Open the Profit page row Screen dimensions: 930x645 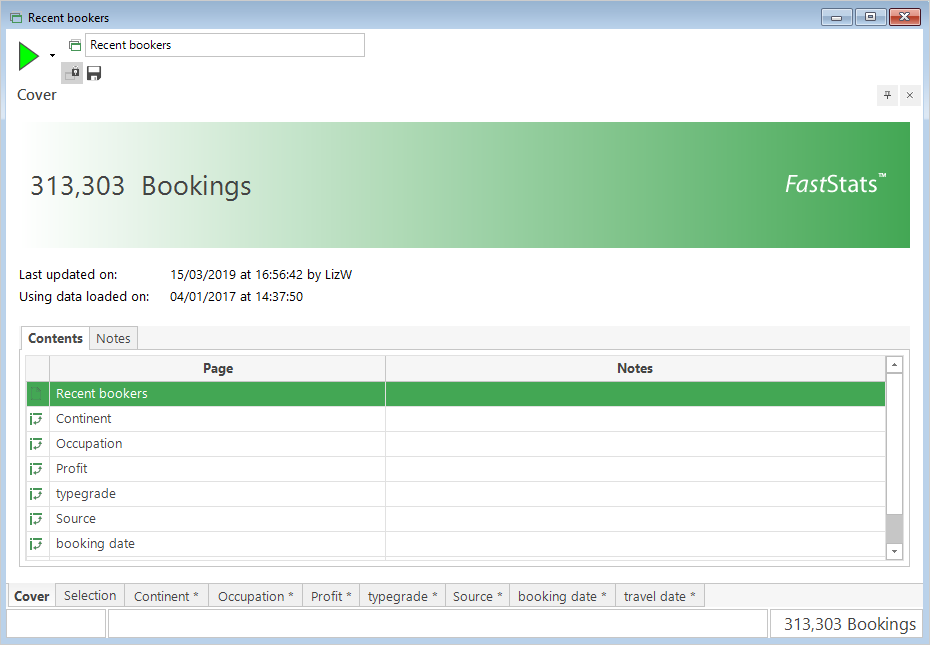pyautogui.click(x=456, y=469)
